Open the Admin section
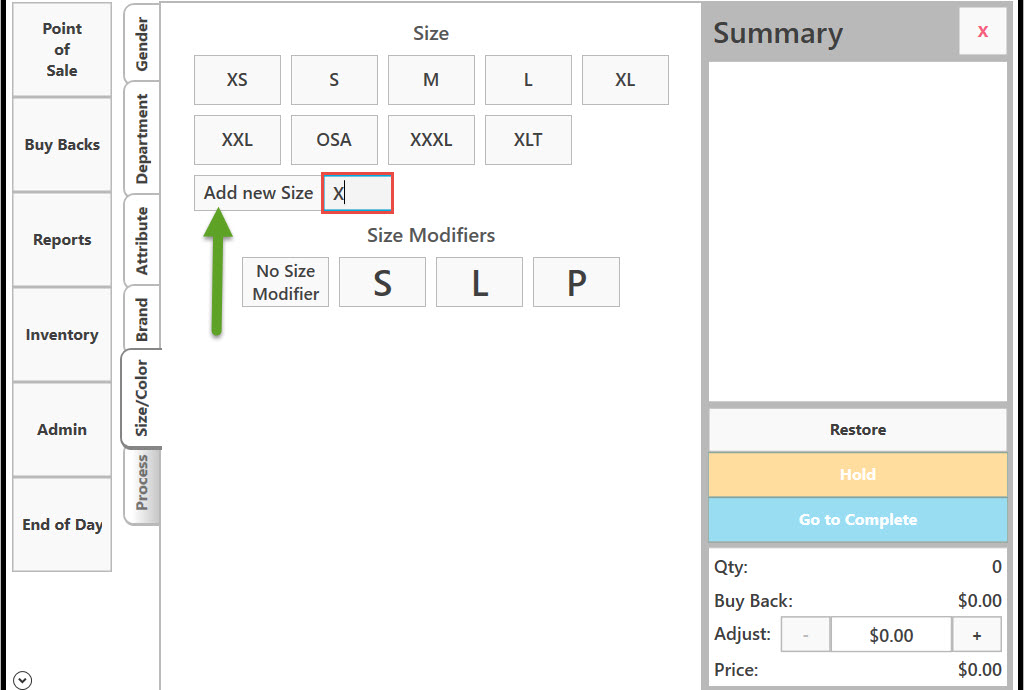Screen dimensions: 1025x690 tap(62, 429)
